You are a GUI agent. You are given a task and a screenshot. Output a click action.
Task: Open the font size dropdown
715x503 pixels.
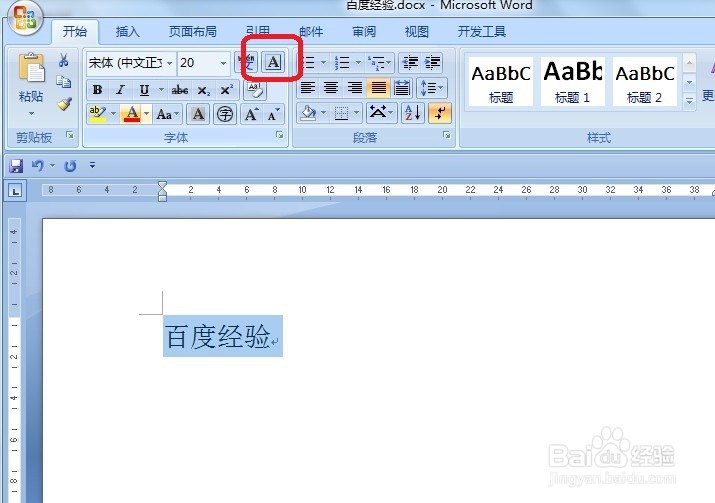(x=223, y=62)
